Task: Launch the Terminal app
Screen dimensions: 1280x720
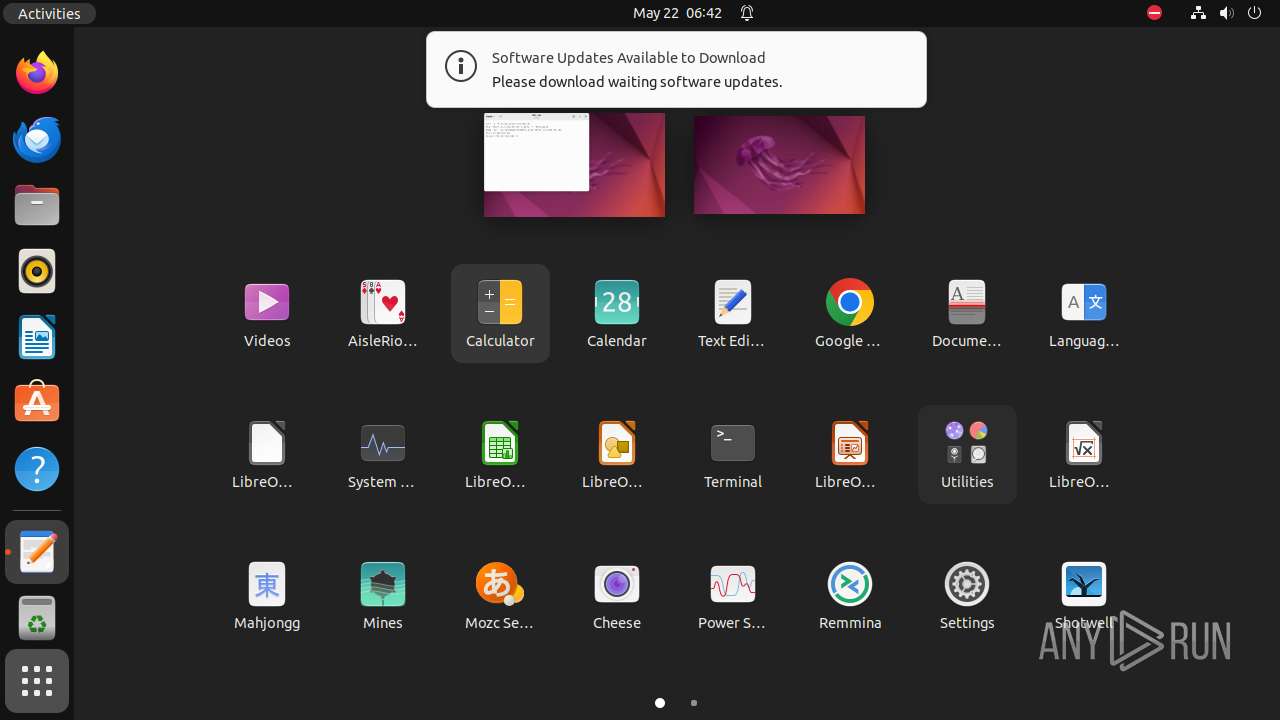Action: click(x=733, y=454)
